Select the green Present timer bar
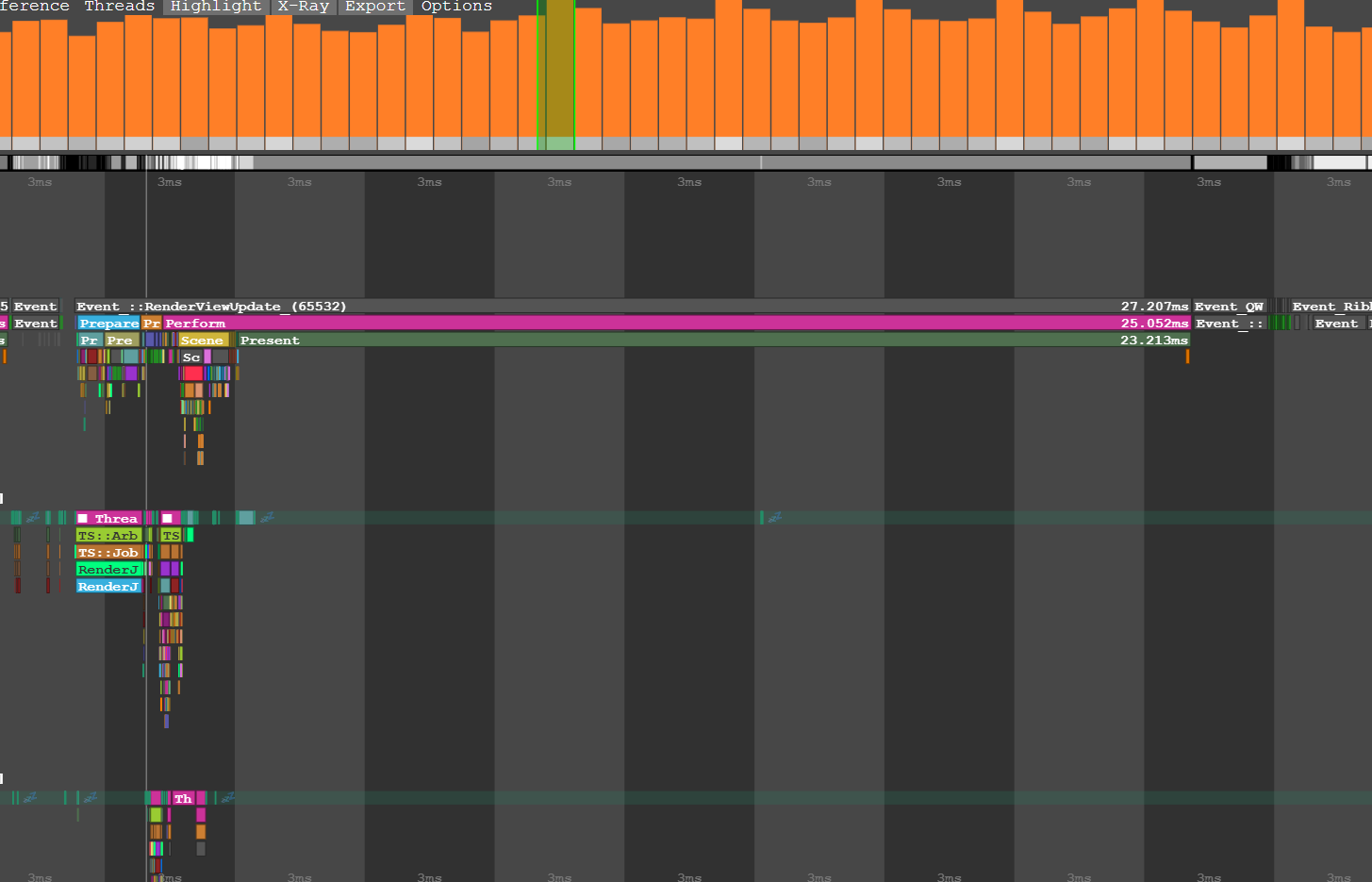 pos(713,341)
